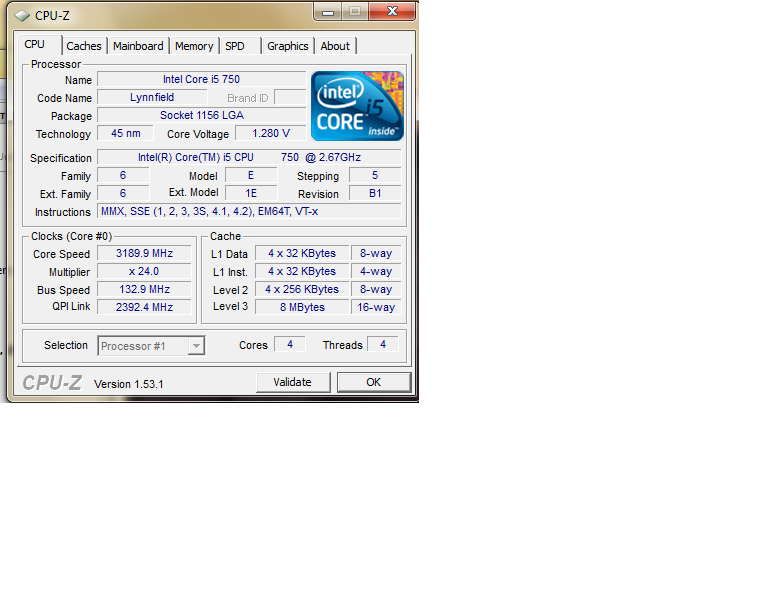Select the CPU tab
Screen dimensions: 768x614
(39, 45)
